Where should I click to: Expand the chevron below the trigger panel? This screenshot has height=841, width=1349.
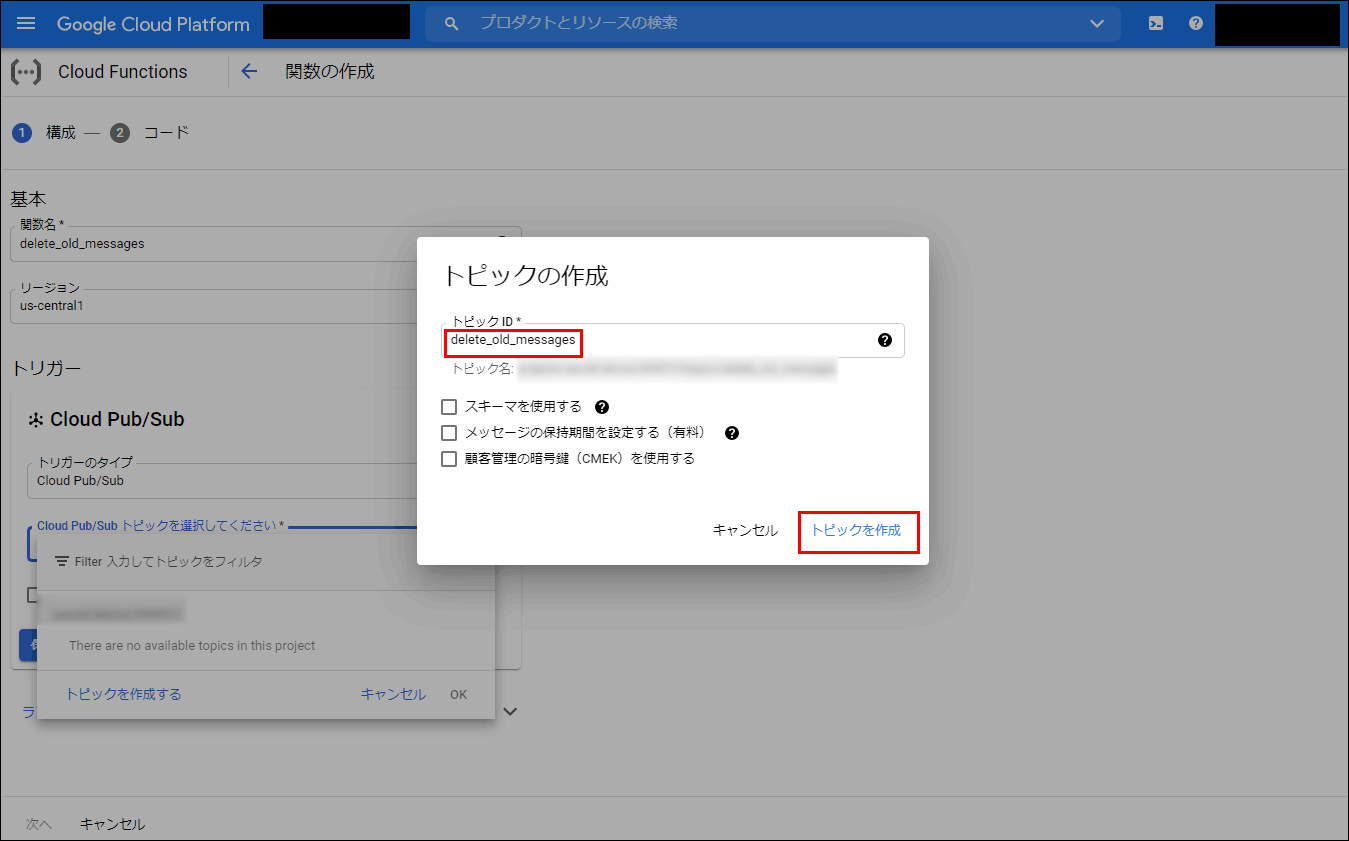(510, 712)
